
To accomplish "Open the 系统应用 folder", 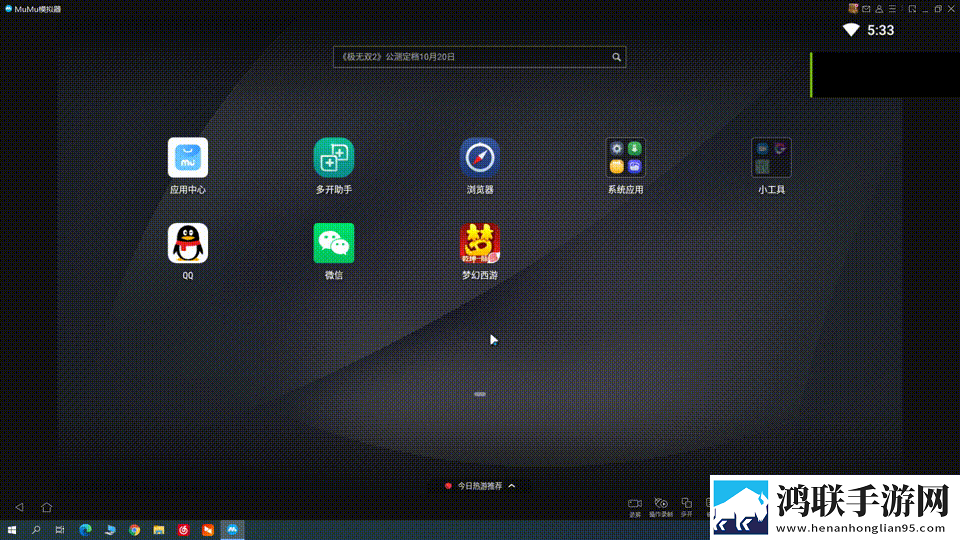I will pos(625,157).
